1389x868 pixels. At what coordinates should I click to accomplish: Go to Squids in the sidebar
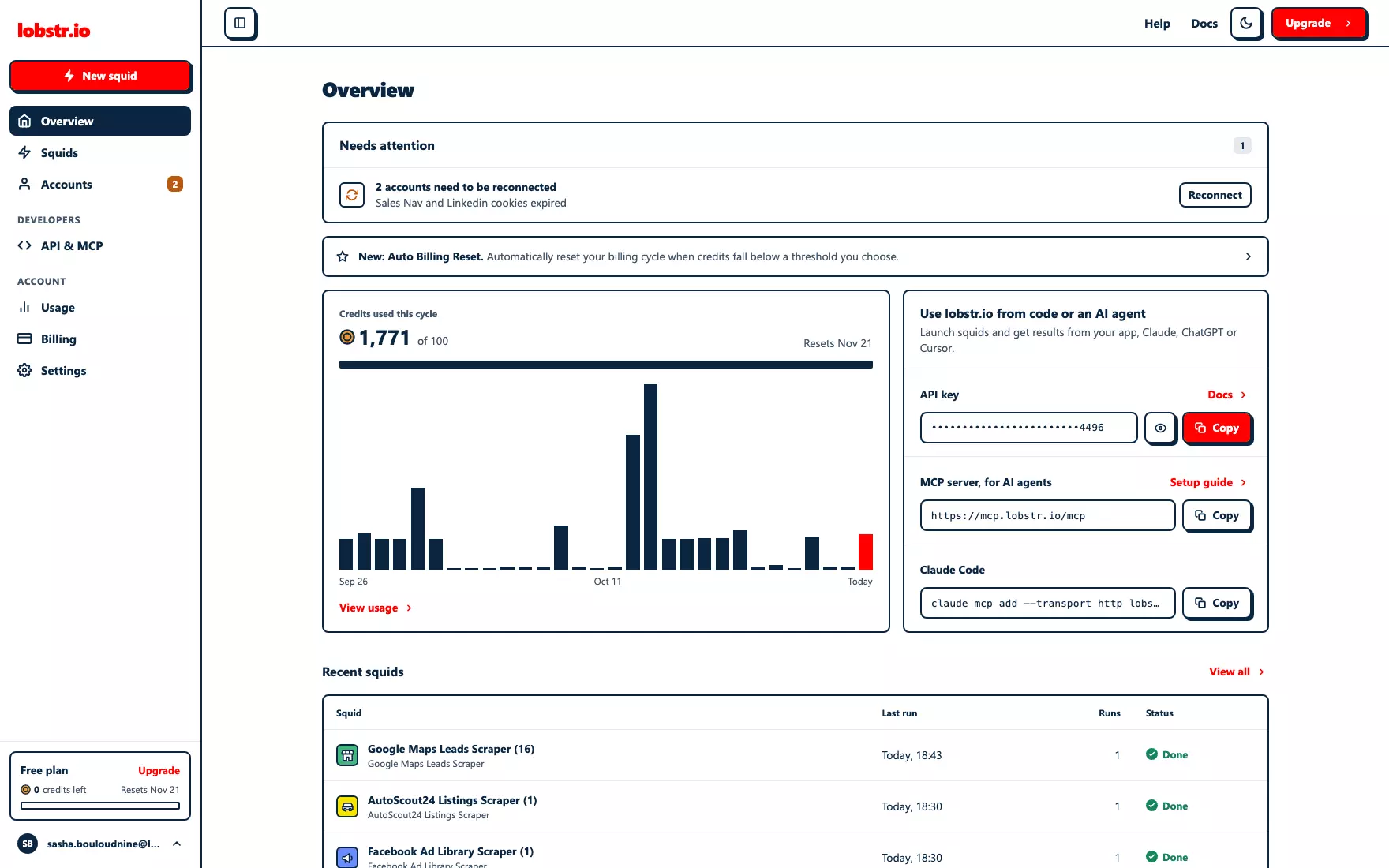(100, 152)
